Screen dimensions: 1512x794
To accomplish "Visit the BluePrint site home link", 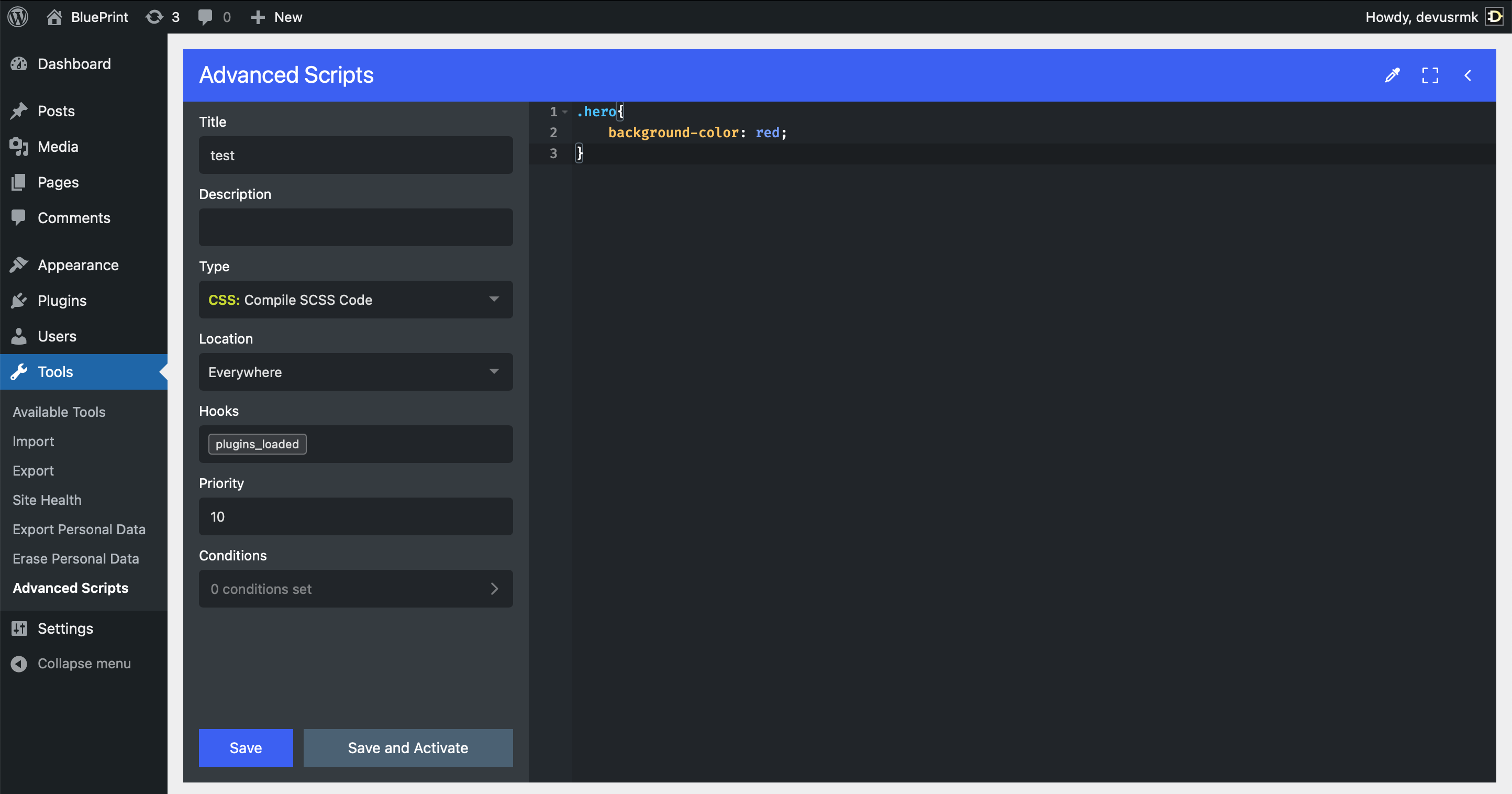I will click(x=87, y=16).
